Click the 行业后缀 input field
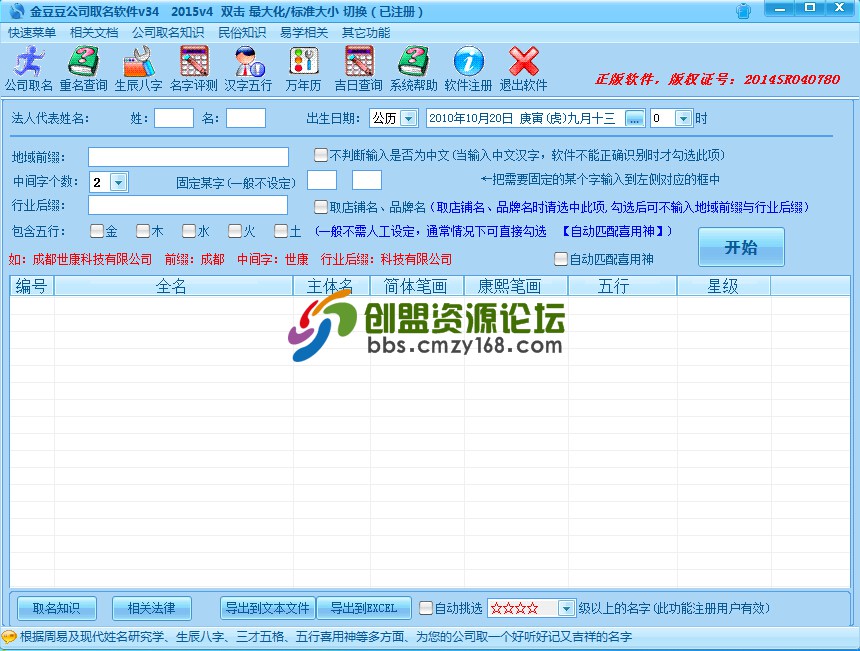860x651 pixels. click(x=188, y=205)
